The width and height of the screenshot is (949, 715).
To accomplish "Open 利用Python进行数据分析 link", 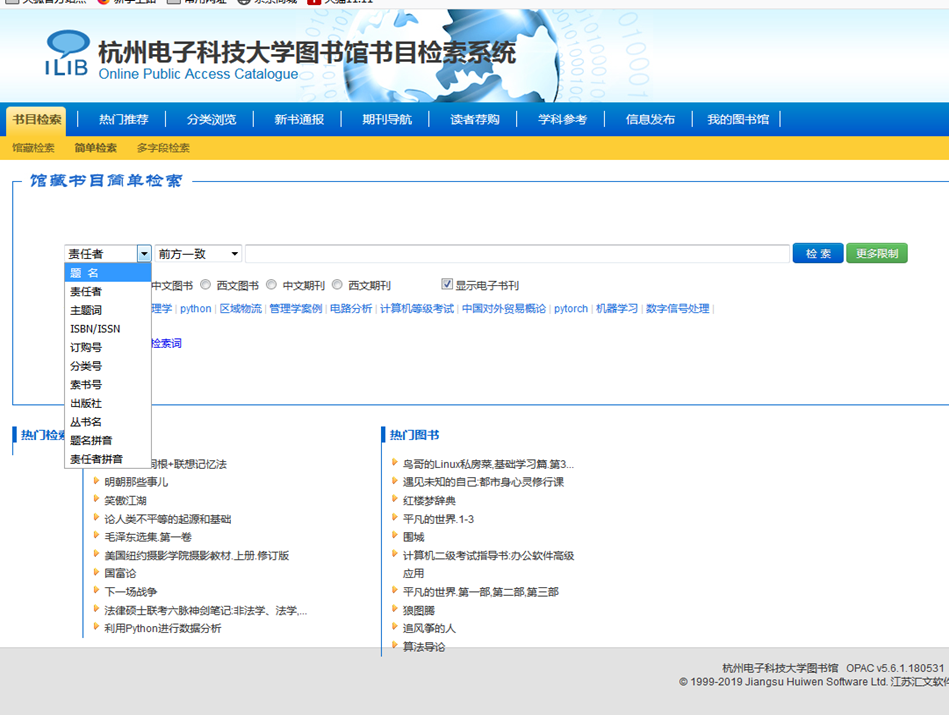I will (163, 628).
